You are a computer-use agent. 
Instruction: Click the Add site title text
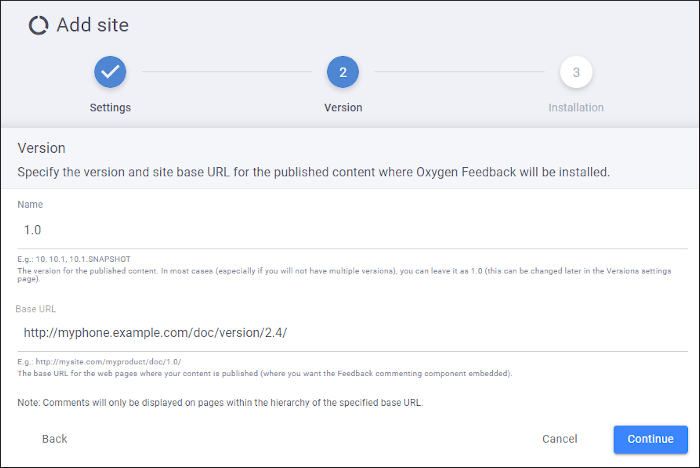click(x=92, y=25)
